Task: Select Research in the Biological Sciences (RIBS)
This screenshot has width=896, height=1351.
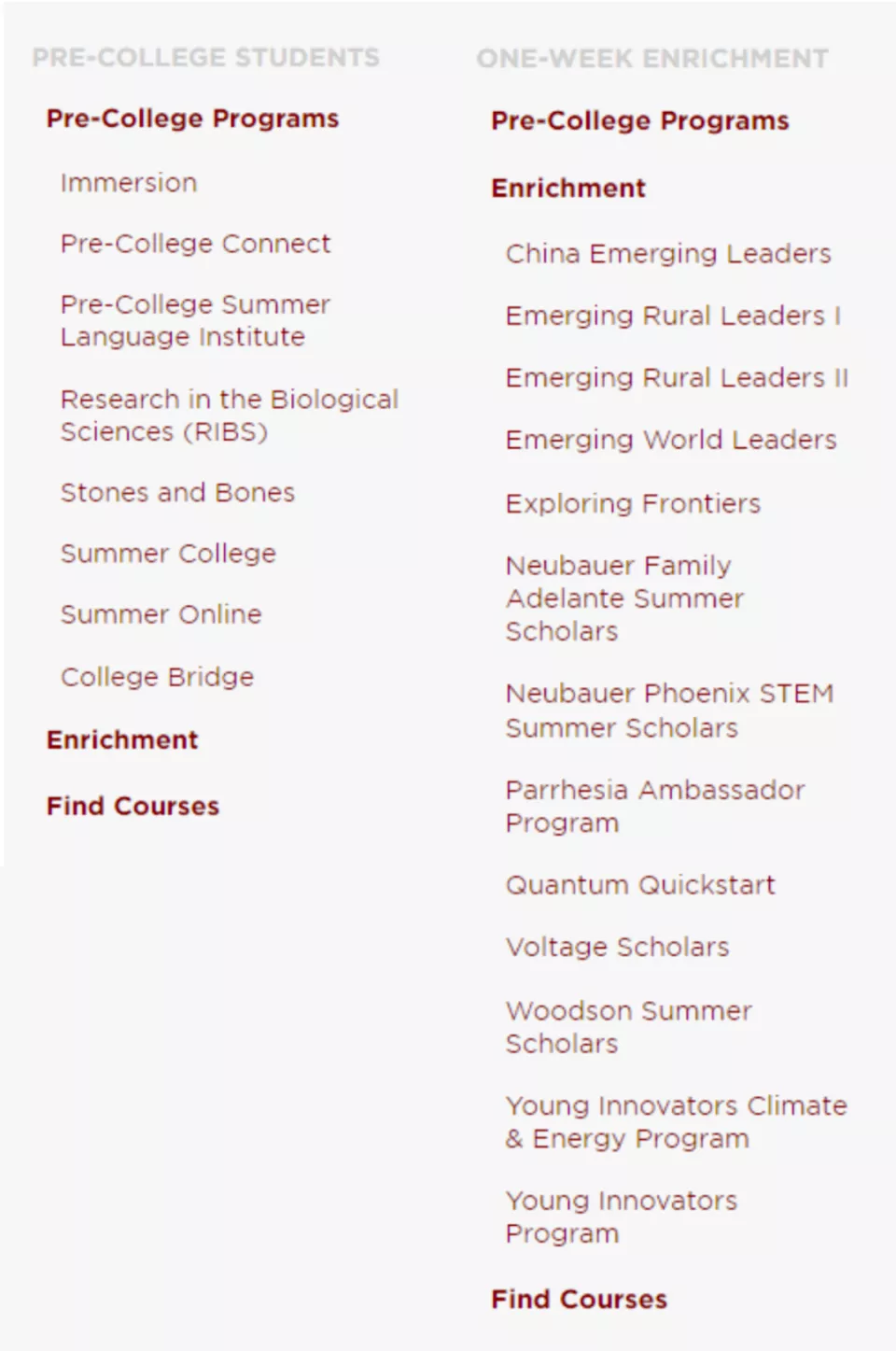Action: point(229,415)
